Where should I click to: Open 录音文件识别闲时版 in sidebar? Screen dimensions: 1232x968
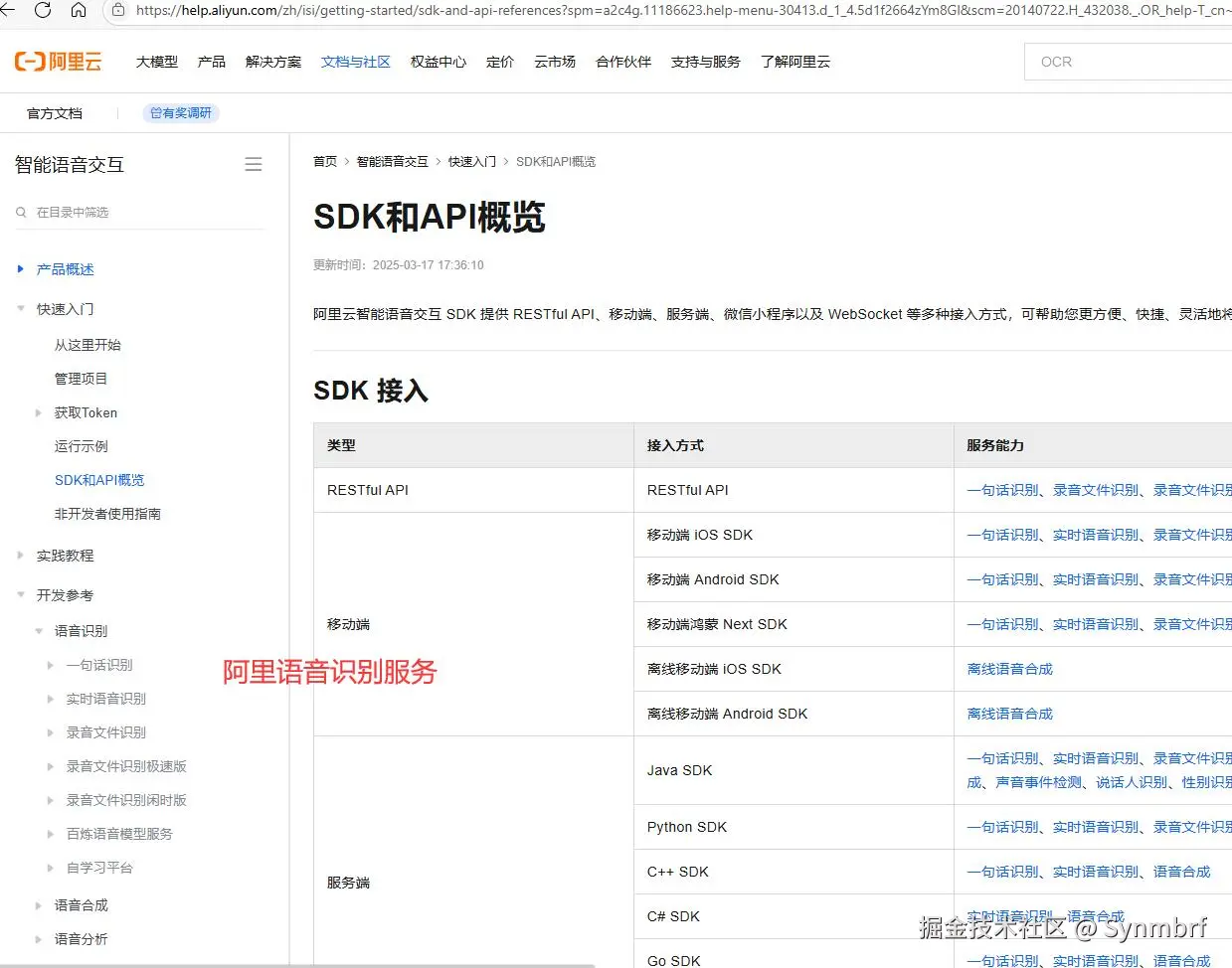(x=126, y=800)
